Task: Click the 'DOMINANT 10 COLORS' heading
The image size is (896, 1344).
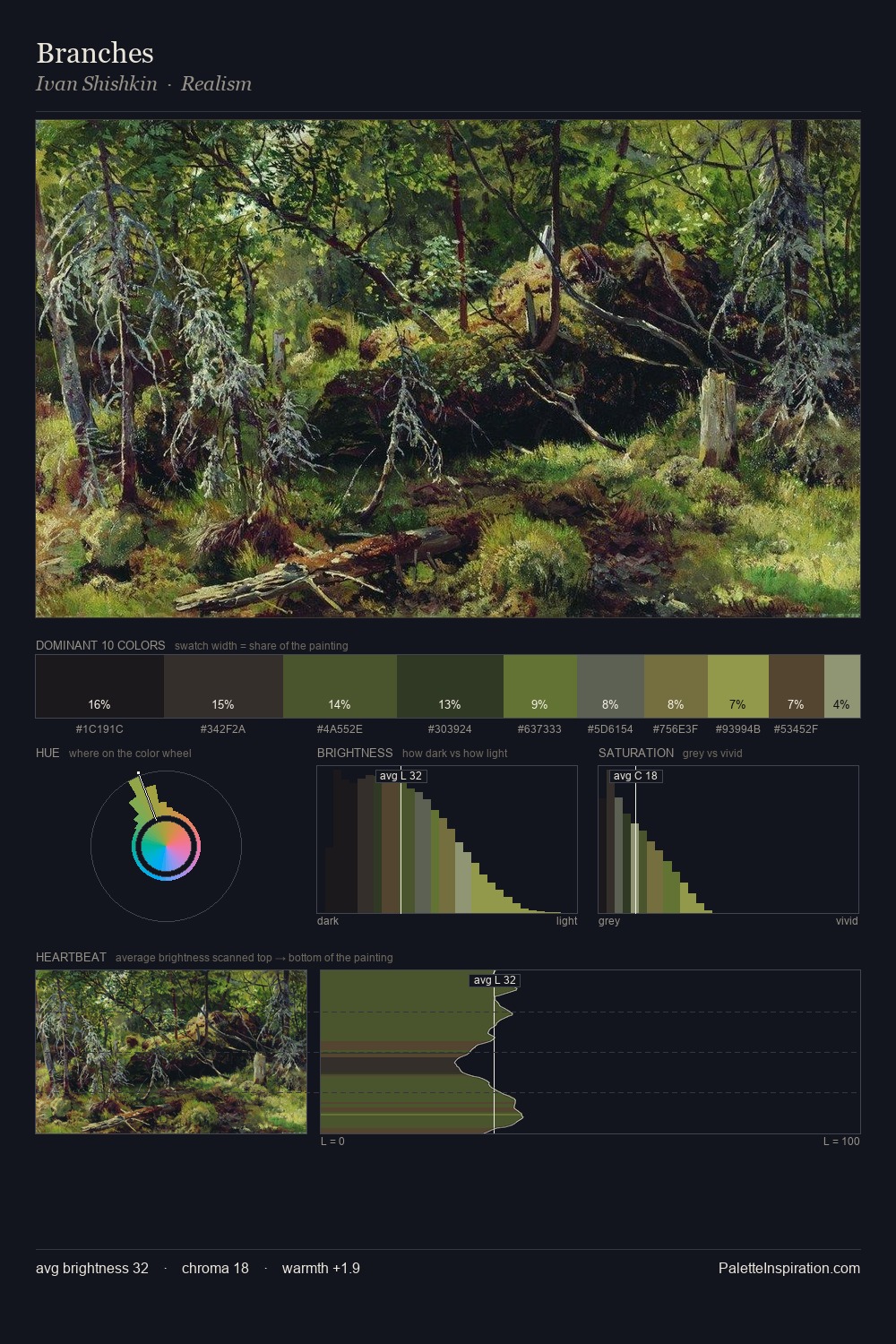Action: [x=100, y=645]
